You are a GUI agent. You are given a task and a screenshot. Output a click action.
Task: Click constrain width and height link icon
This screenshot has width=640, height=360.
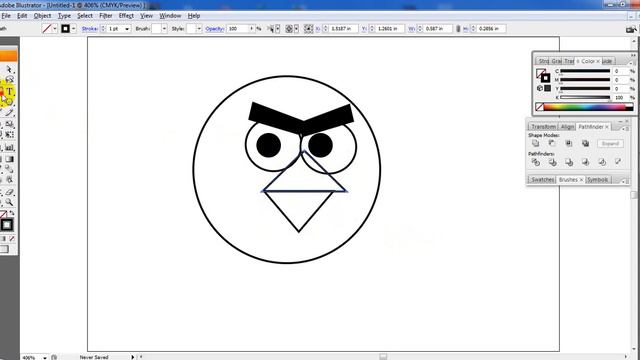pos(458,29)
